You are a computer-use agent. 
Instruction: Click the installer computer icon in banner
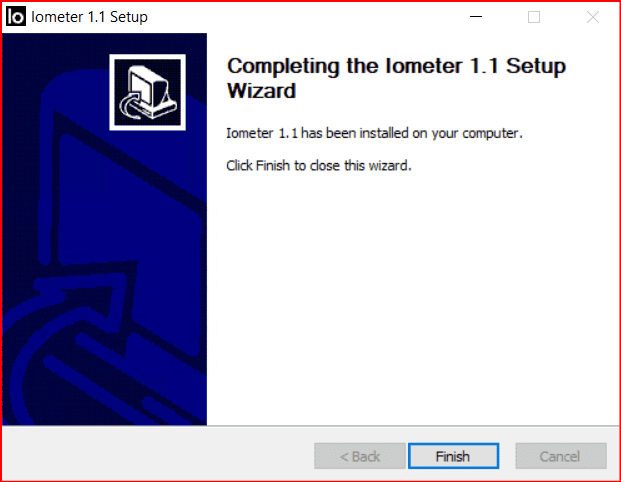(147, 92)
